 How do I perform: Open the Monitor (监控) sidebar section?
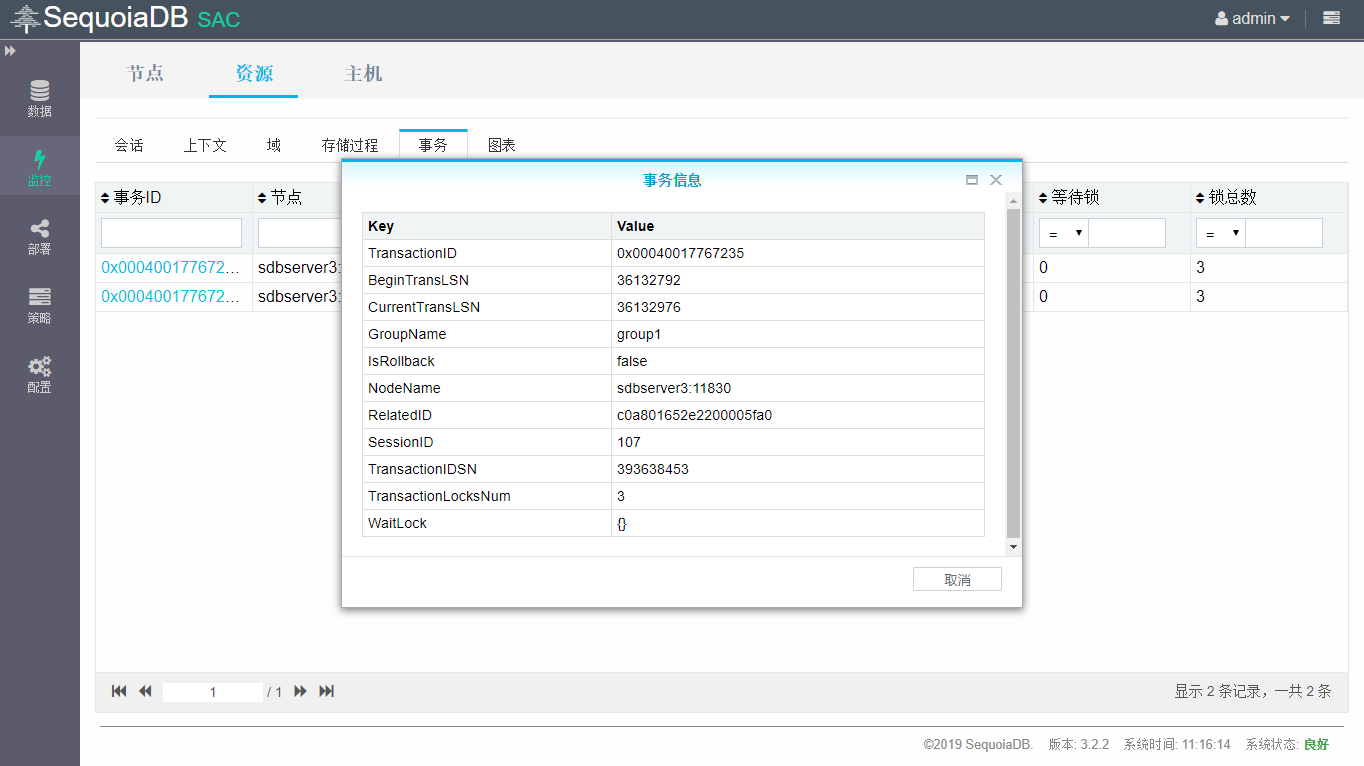tap(40, 168)
